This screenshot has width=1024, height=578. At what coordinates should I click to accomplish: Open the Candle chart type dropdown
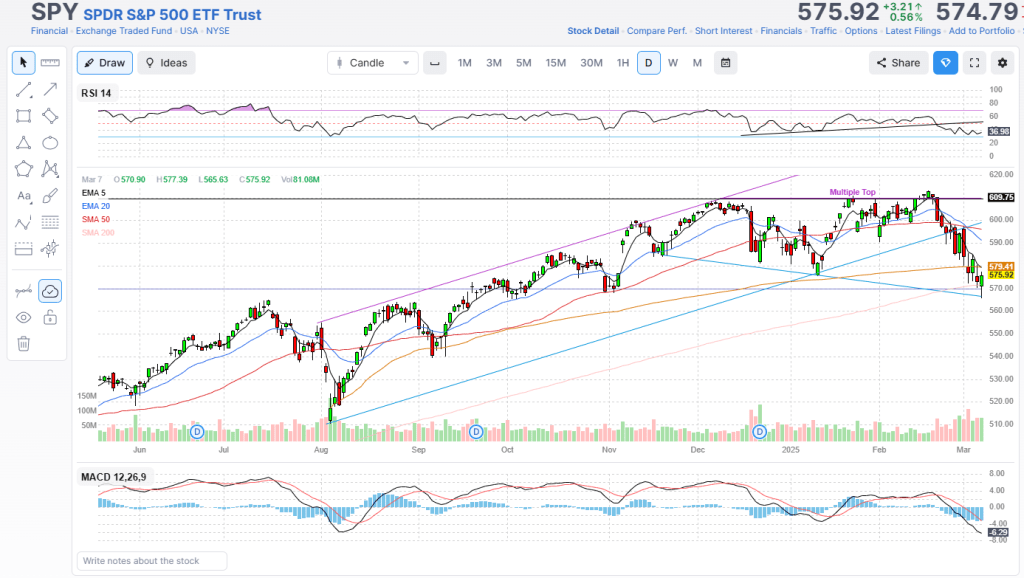(x=372, y=63)
